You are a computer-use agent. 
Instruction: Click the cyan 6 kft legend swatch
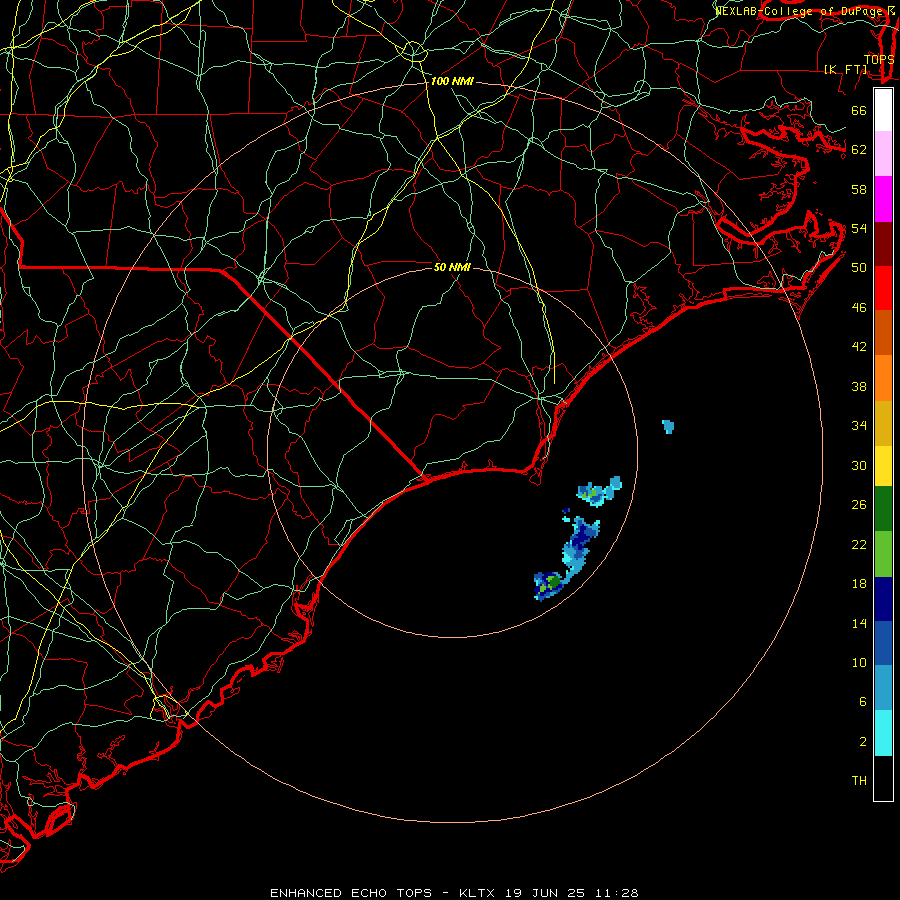tap(883, 733)
